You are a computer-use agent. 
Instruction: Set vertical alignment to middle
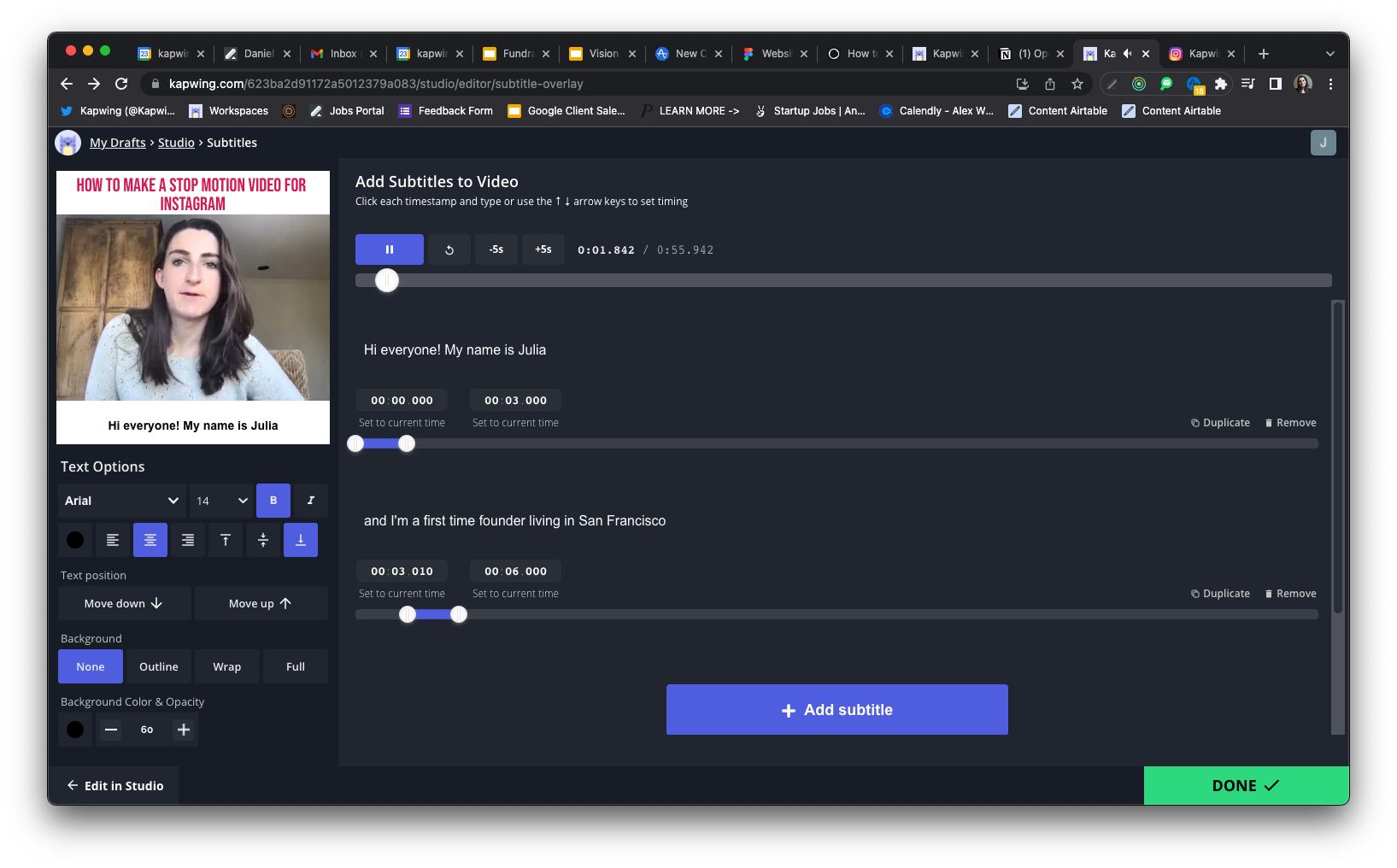point(263,540)
